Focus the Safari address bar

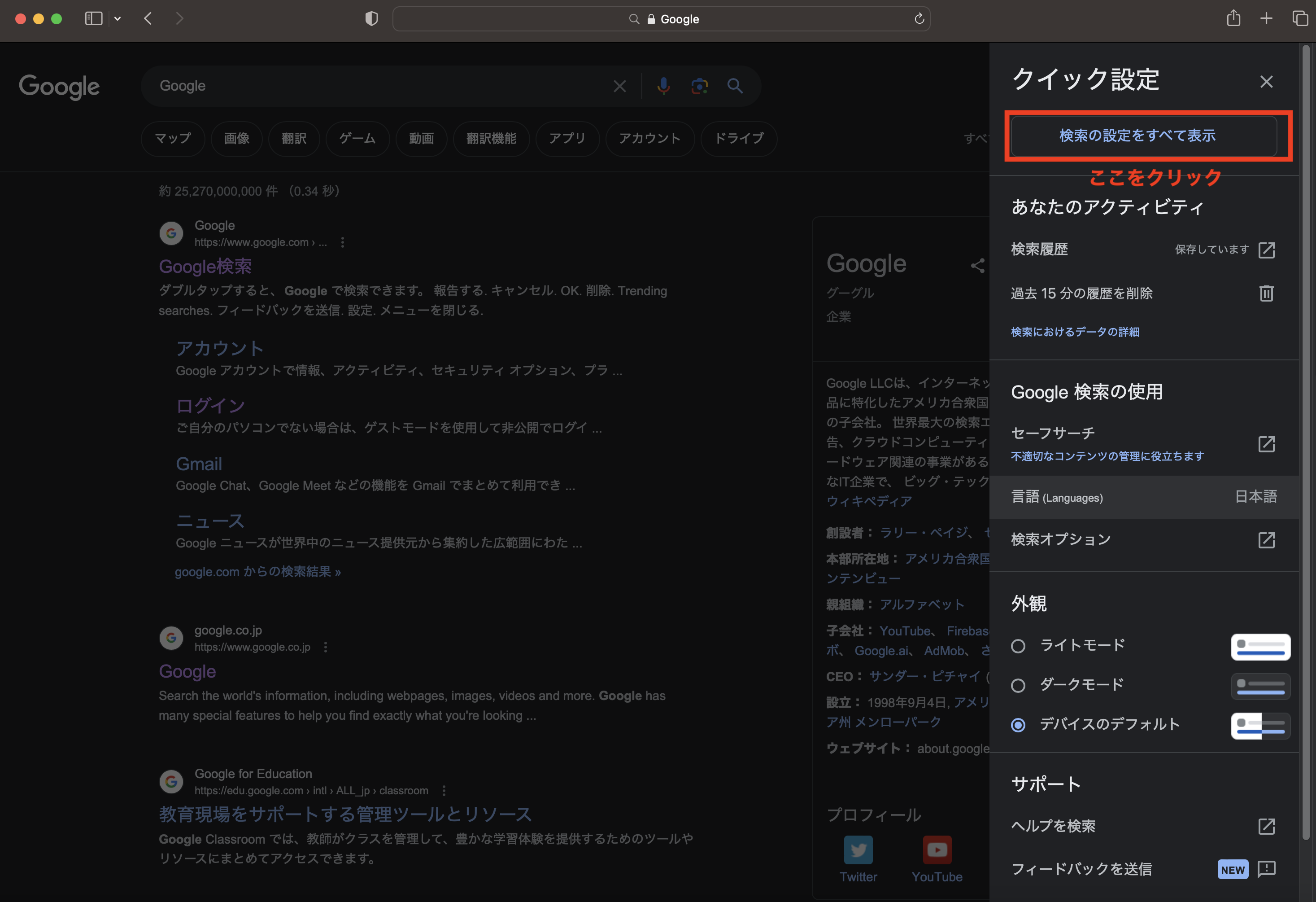pos(661,19)
